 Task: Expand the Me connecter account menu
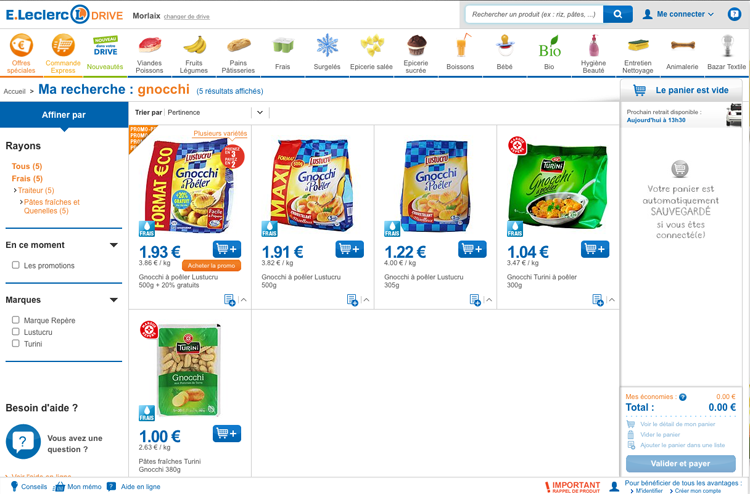point(678,14)
